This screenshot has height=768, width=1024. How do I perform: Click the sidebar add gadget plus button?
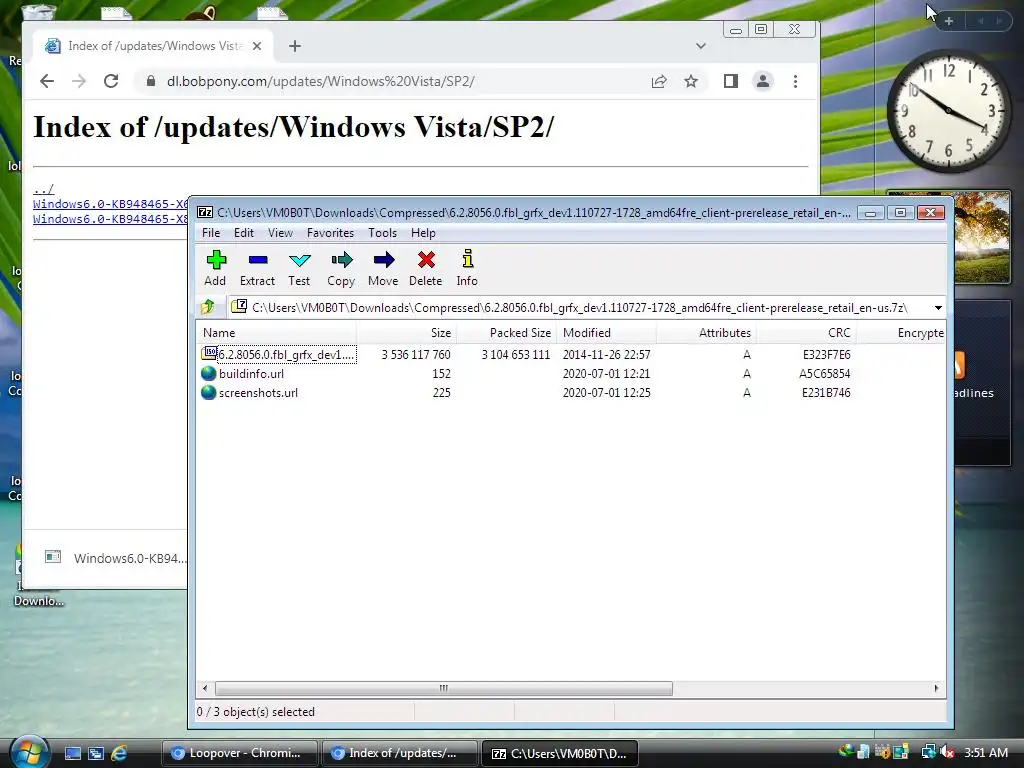pos(949,21)
